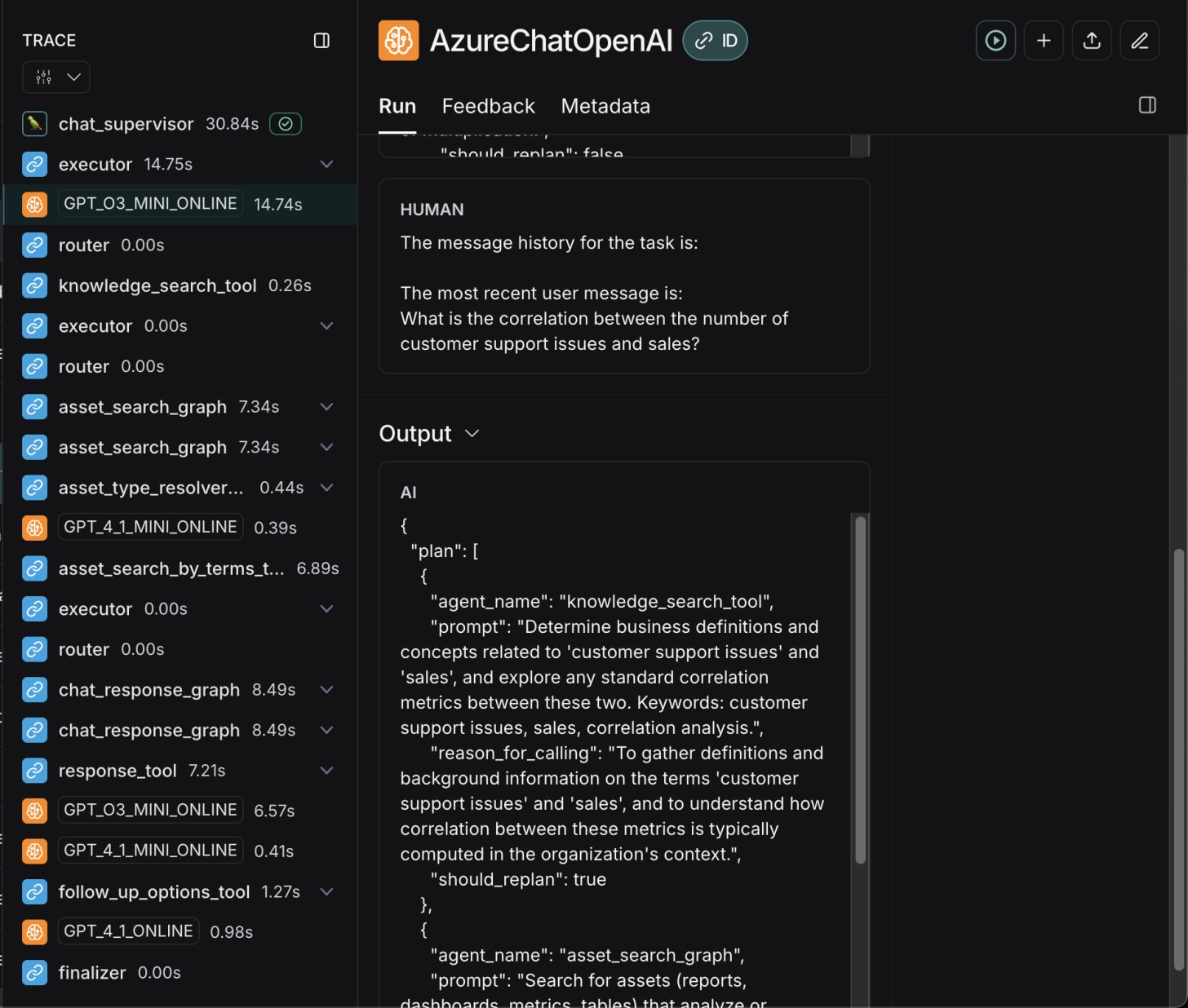The height and width of the screenshot is (1008, 1188).
Task: Click the HUMAN message text block
Action: pos(624,276)
